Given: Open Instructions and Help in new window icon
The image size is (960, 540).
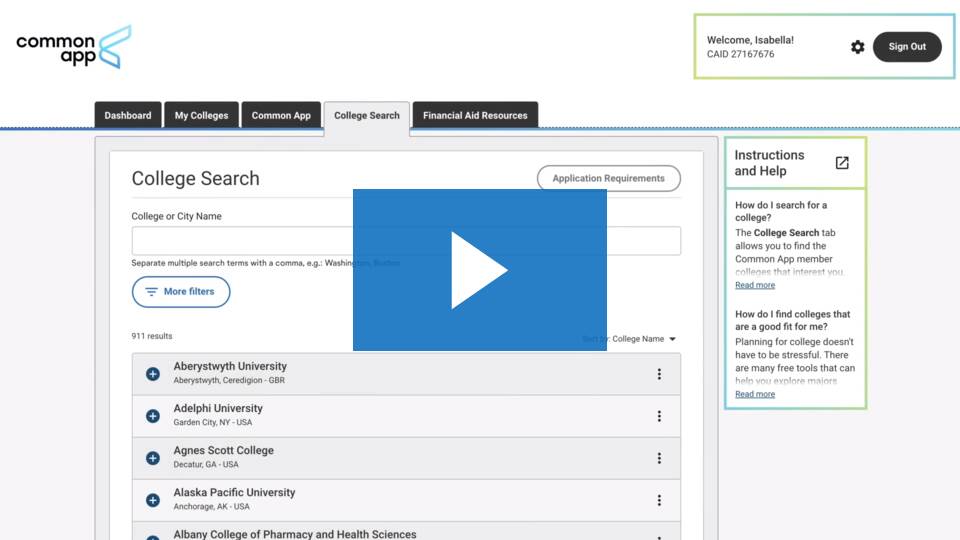Looking at the screenshot, I should click(842, 163).
